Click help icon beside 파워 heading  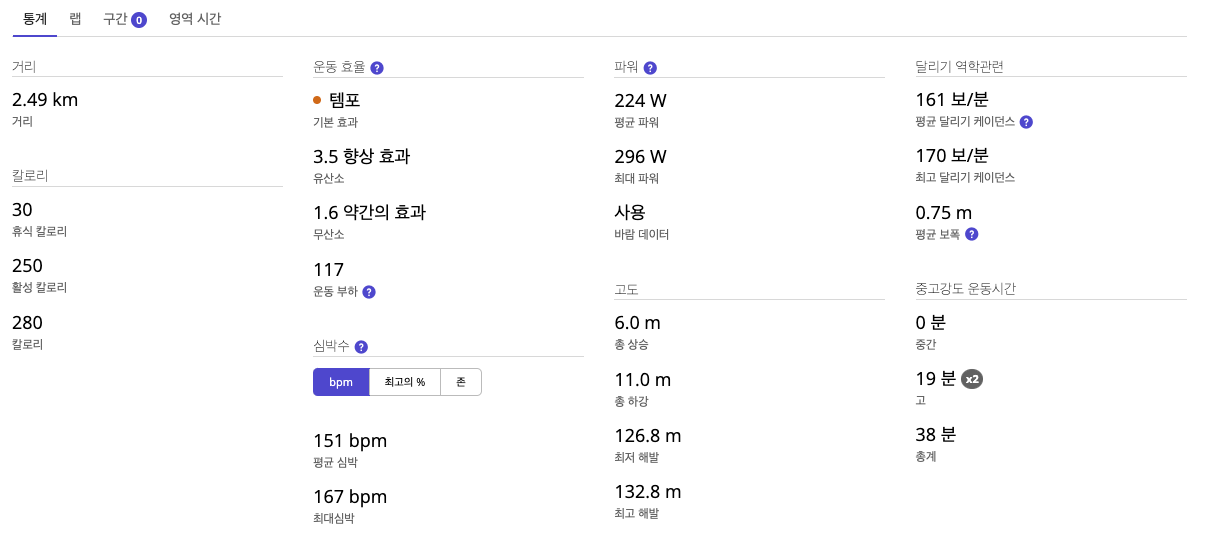point(650,68)
